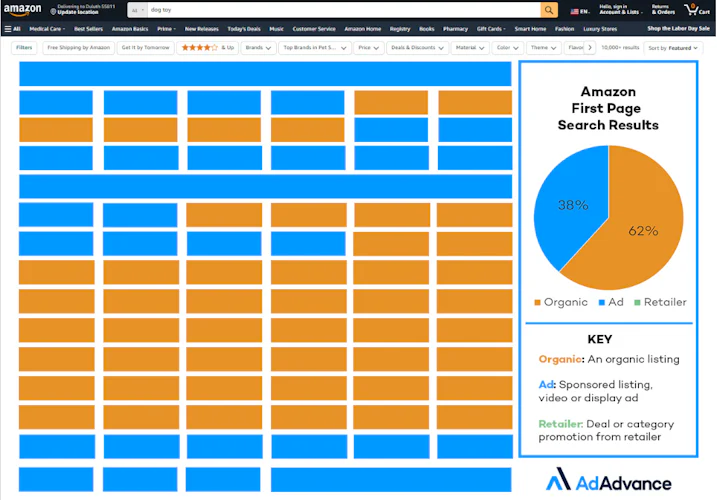Screen dimensions: 717x500
Task: Open the Sort by Featured dropdown
Action: 672,48
